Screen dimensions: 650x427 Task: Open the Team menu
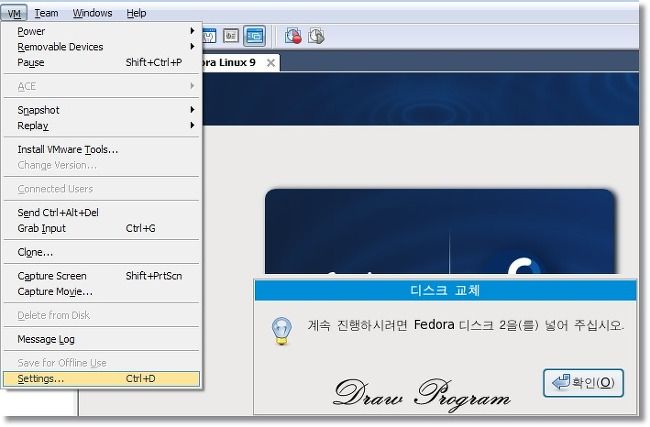coord(46,13)
